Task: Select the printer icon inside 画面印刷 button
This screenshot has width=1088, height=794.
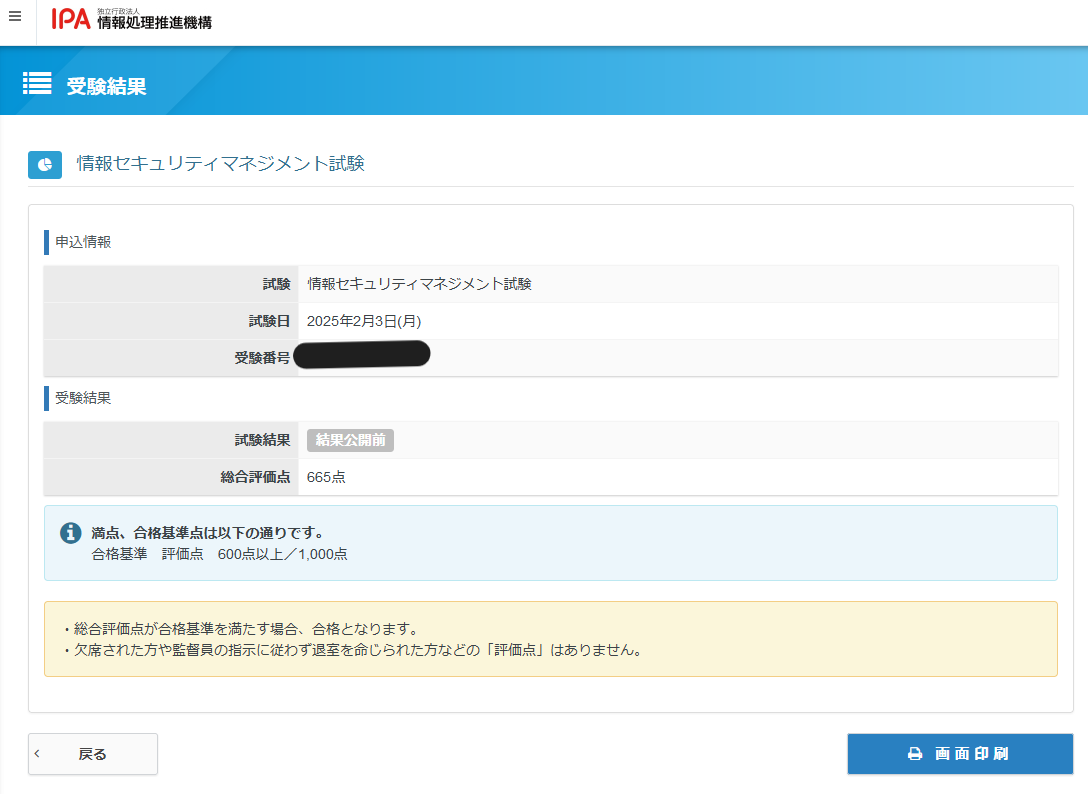Action: [x=915, y=754]
